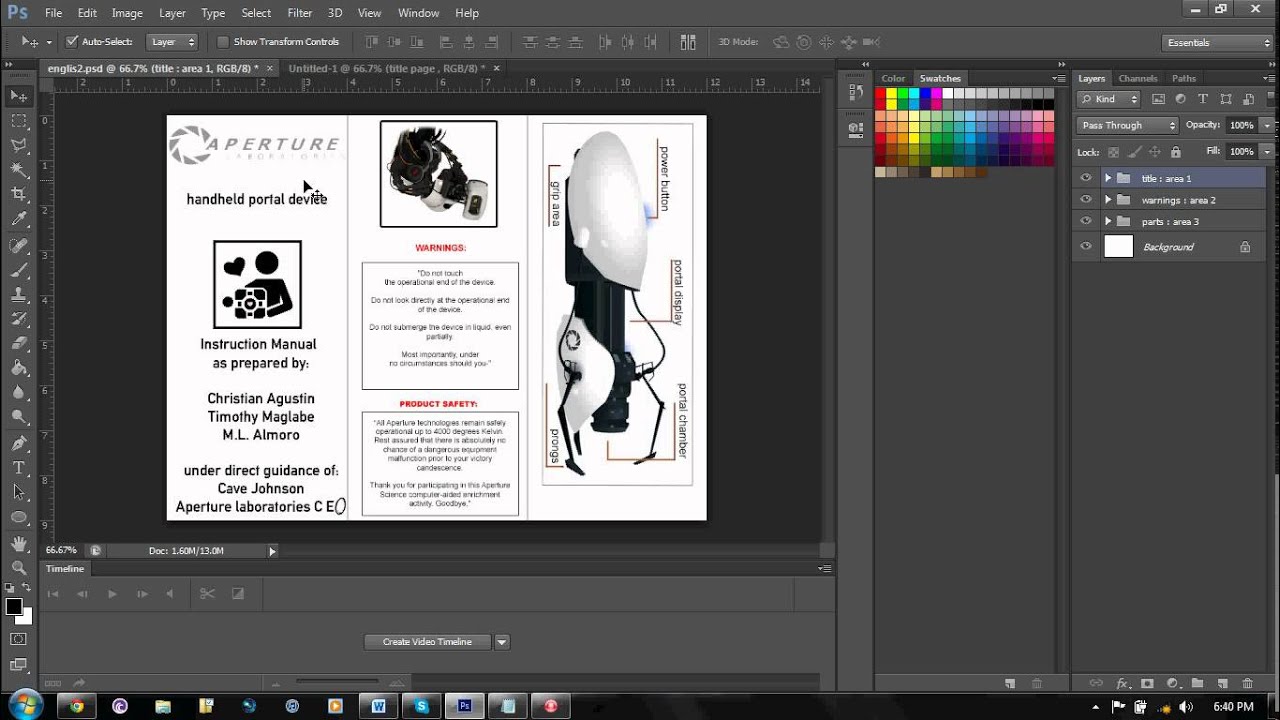Toggle lock all button
The width and height of the screenshot is (1280, 720).
(x=1175, y=152)
